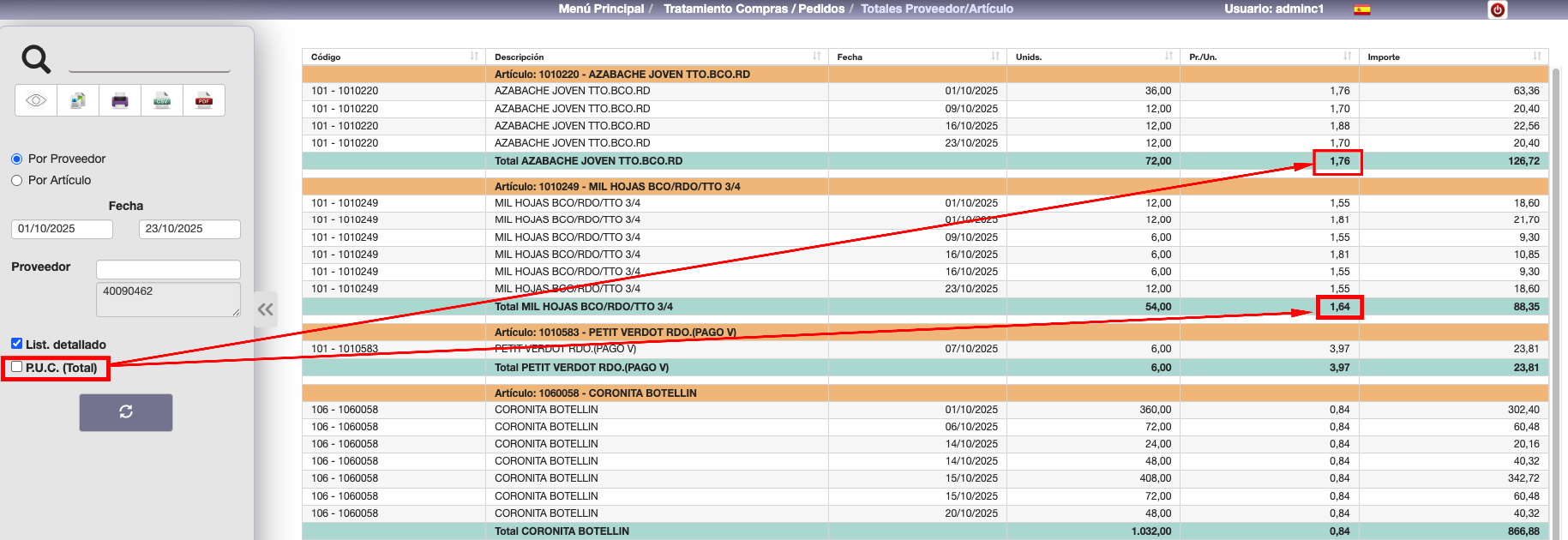Screen dimensions: 1568x540
Task: Go to Menú Principal breadcrumb
Action: click(601, 9)
